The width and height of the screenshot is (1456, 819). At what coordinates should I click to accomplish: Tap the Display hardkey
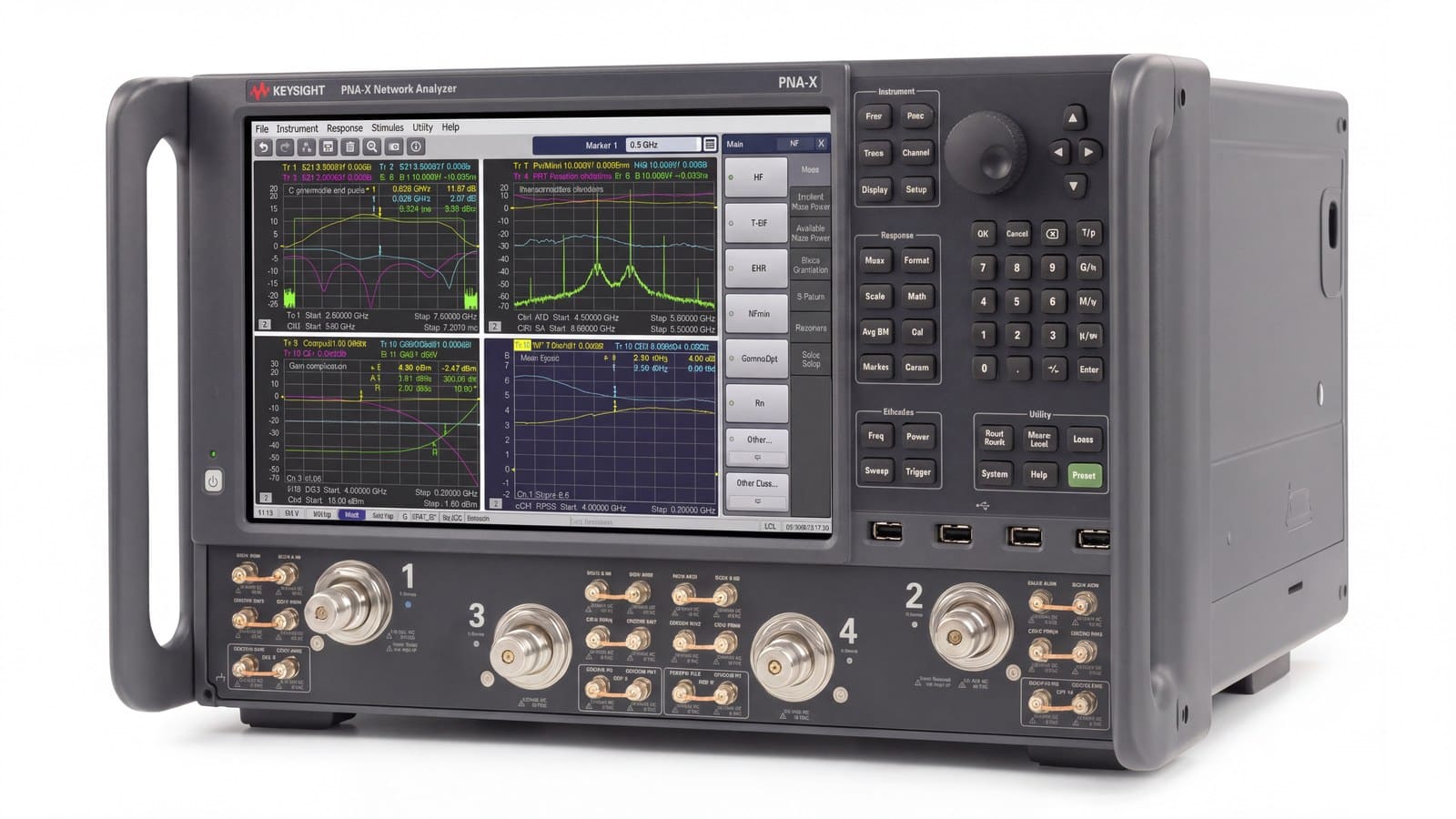pyautogui.click(x=875, y=189)
